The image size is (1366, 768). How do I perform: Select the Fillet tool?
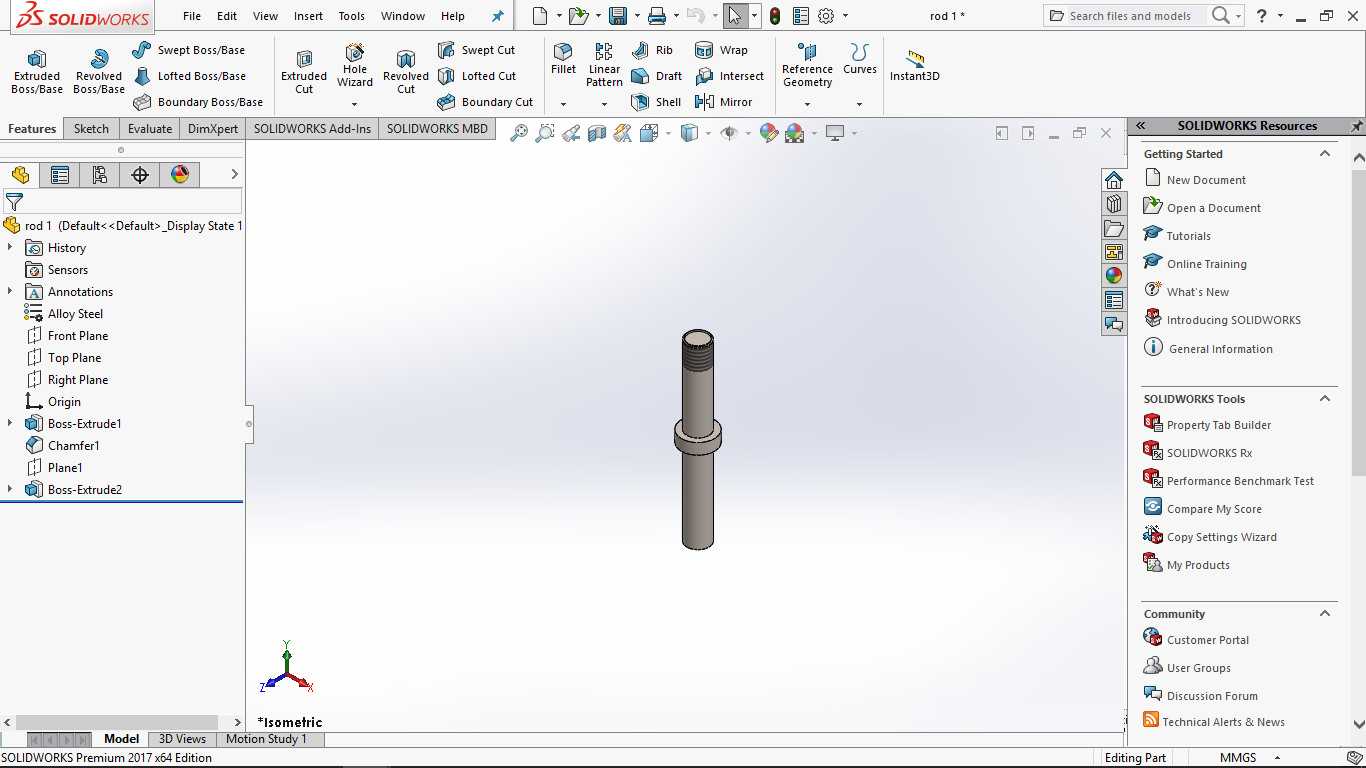point(564,59)
